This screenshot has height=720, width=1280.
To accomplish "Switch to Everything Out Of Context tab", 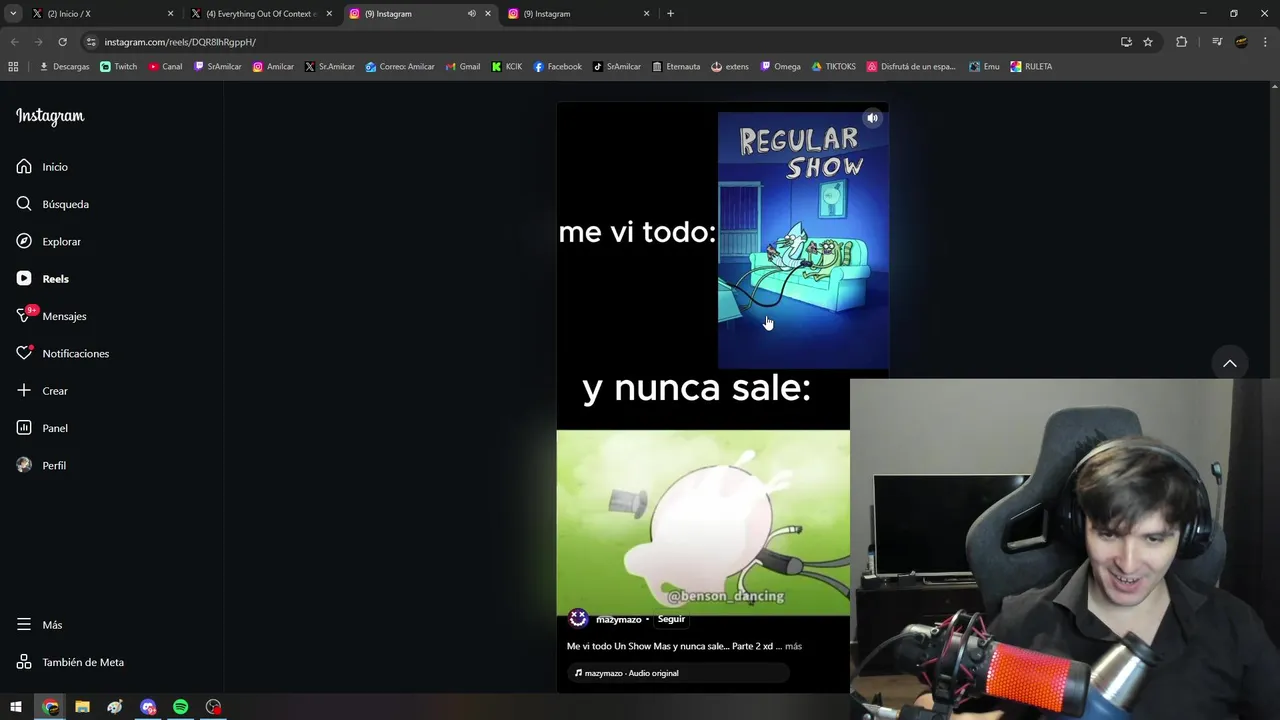I will (x=261, y=14).
